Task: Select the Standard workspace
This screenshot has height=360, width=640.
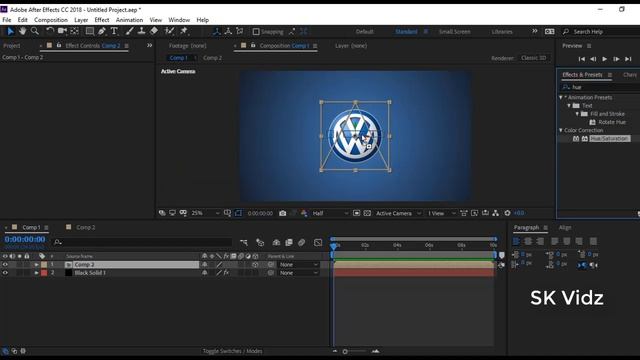Action: point(406,31)
